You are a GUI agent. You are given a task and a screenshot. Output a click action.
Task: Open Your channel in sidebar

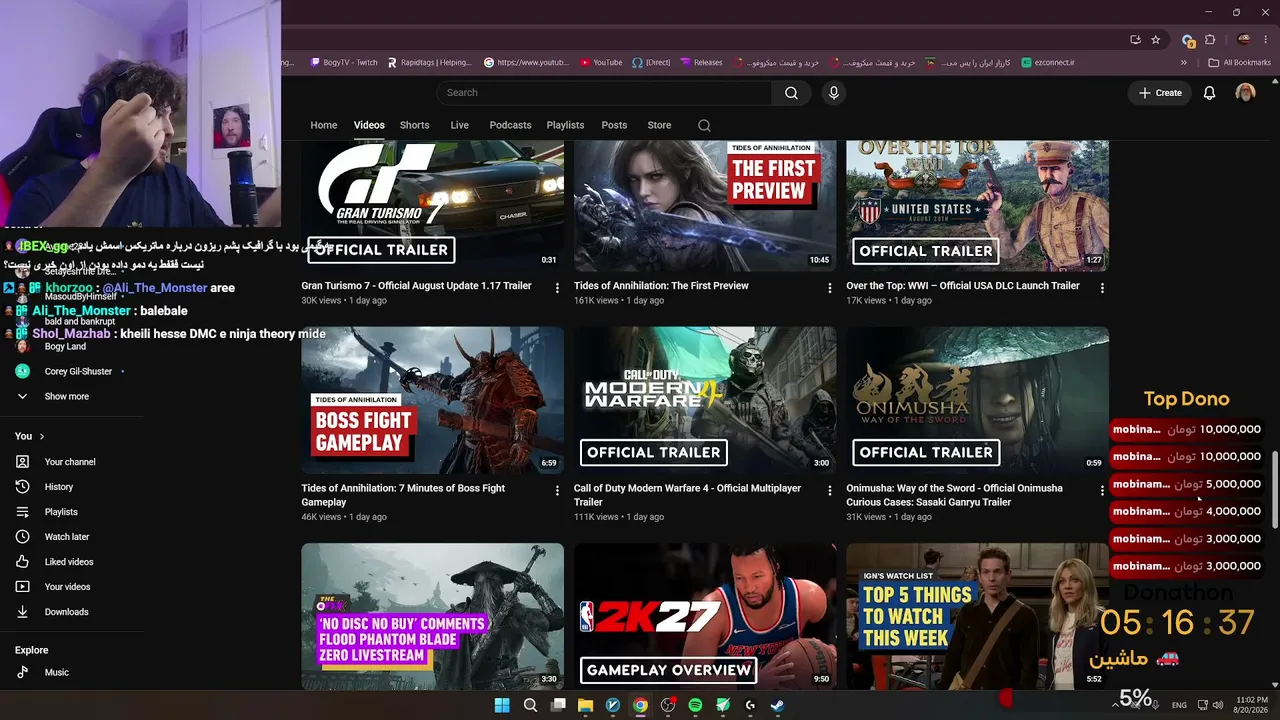click(x=70, y=462)
